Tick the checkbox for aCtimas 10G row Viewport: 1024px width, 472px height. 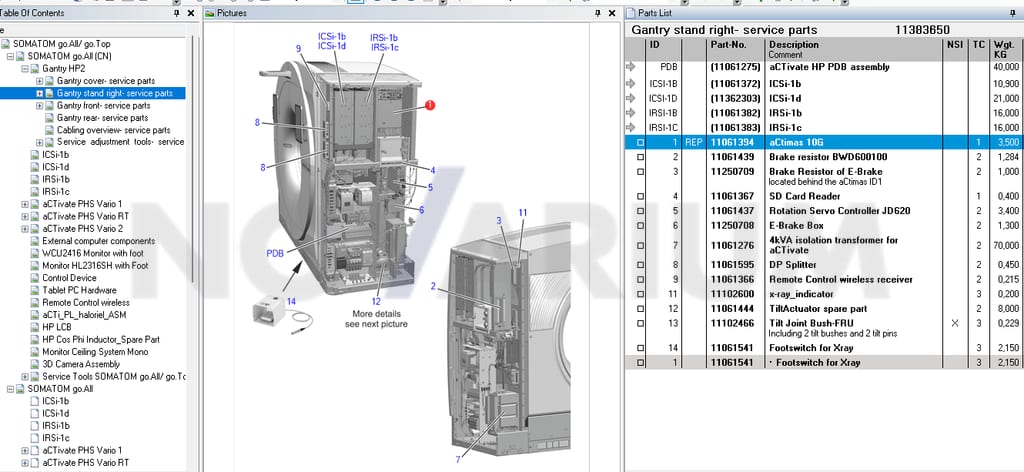coord(640,142)
